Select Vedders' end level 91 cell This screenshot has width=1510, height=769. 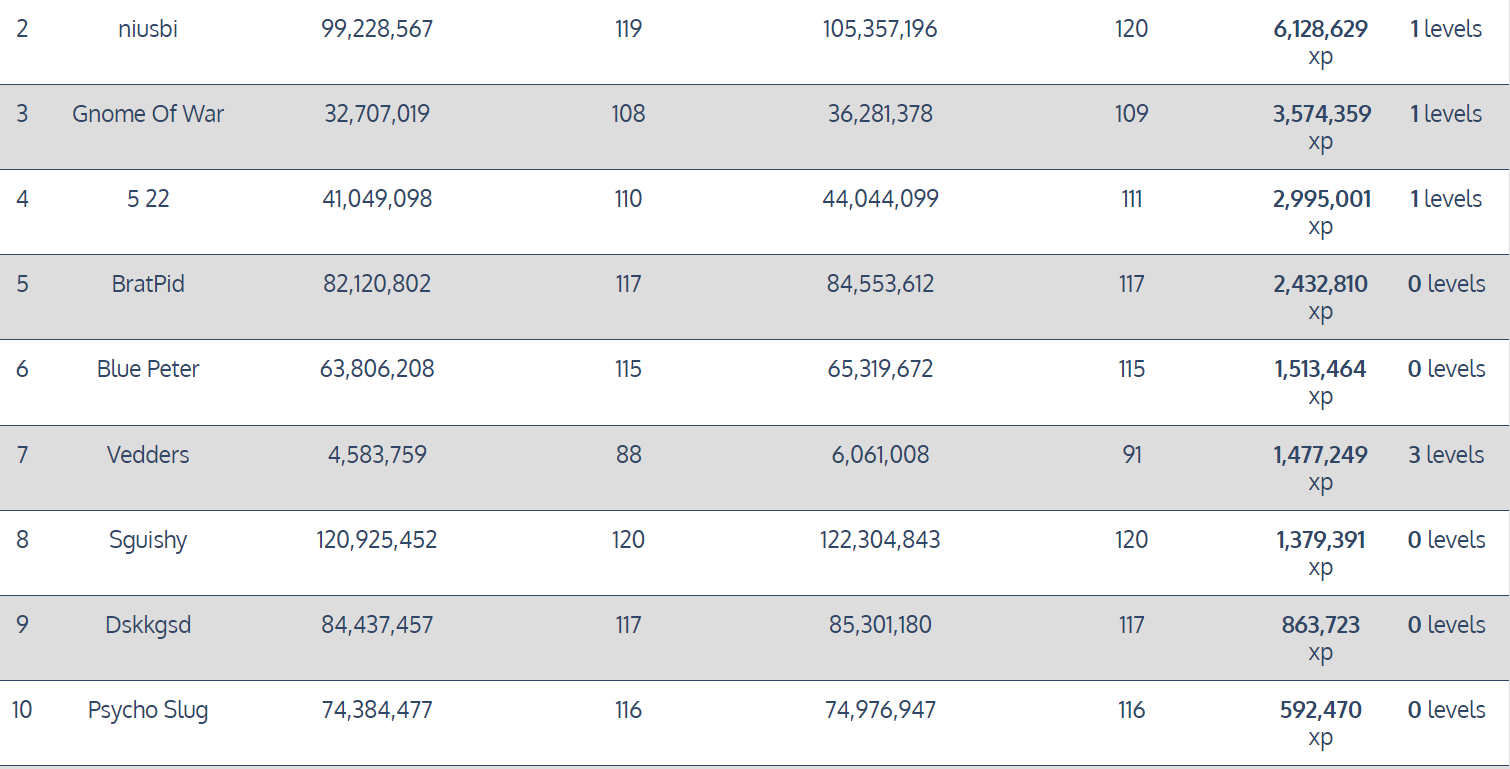[1131, 455]
